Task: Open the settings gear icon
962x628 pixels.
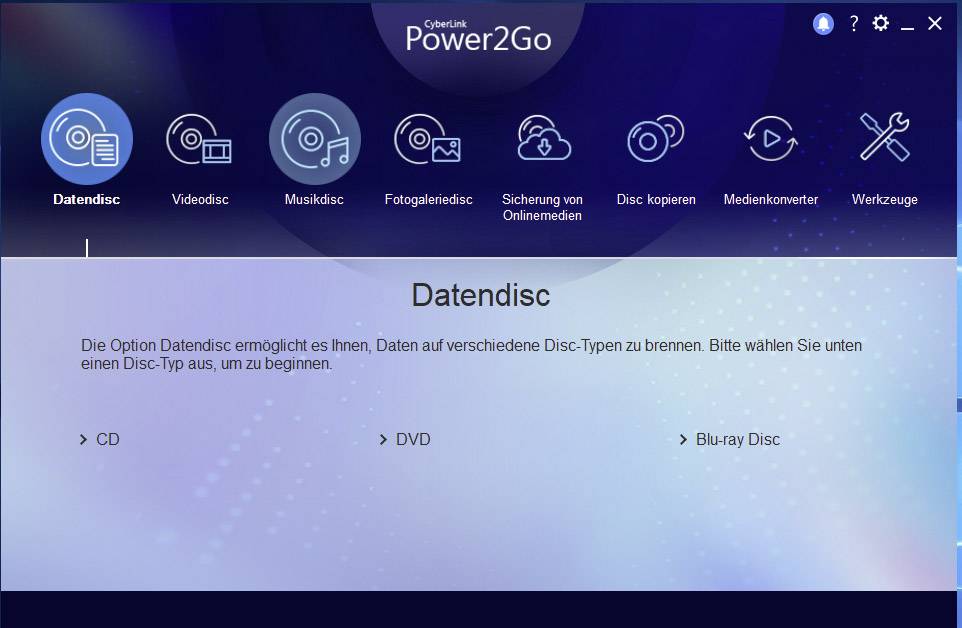Action: (x=881, y=22)
